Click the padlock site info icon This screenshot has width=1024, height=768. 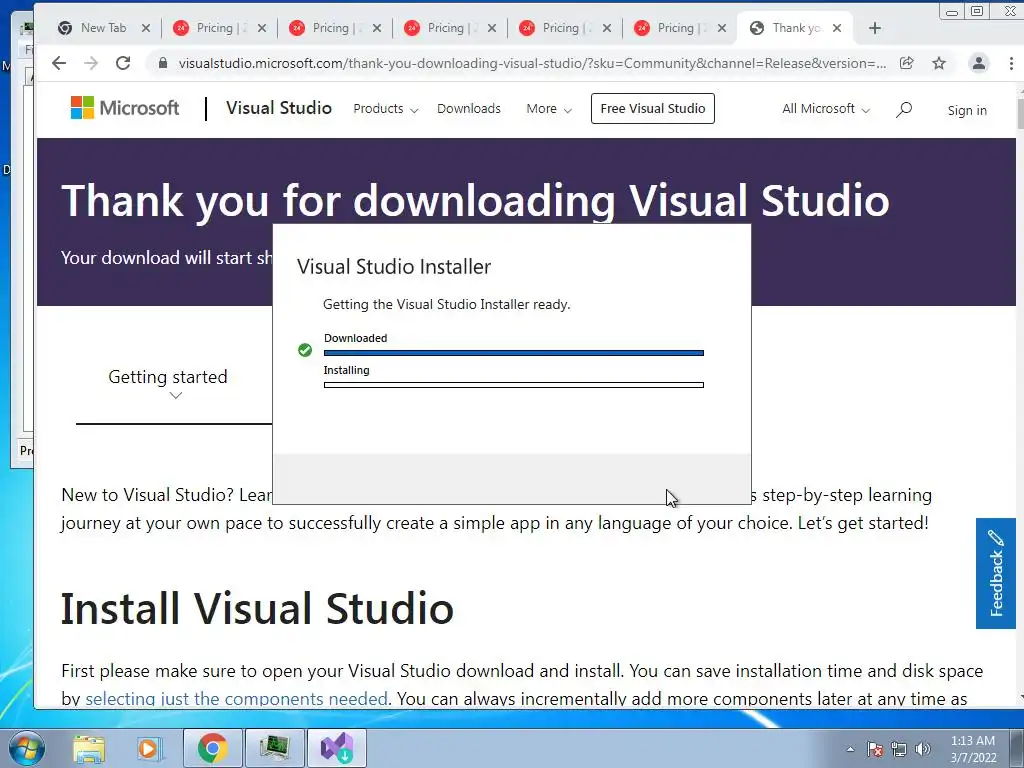(163, 63)
